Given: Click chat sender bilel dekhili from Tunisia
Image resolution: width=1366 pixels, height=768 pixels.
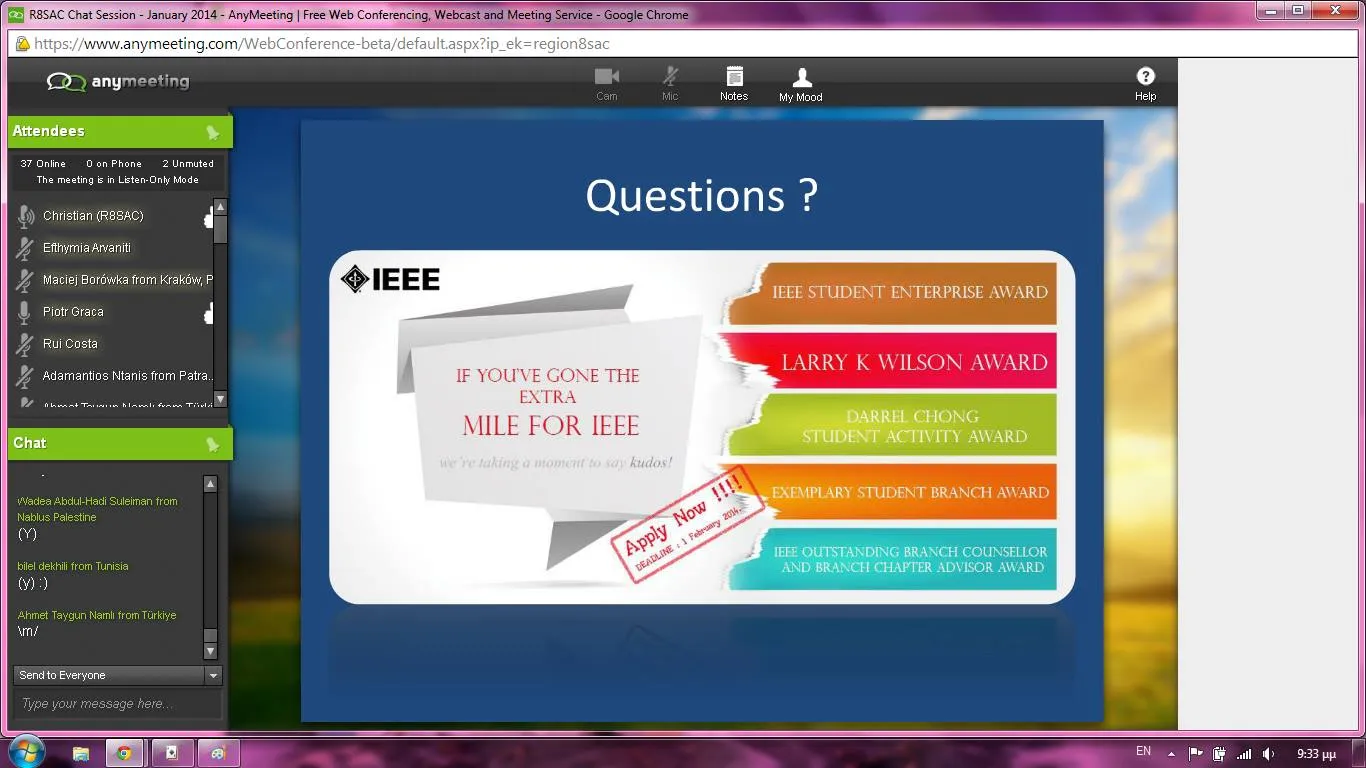Looking at the screenshot, I should point(73,566).
